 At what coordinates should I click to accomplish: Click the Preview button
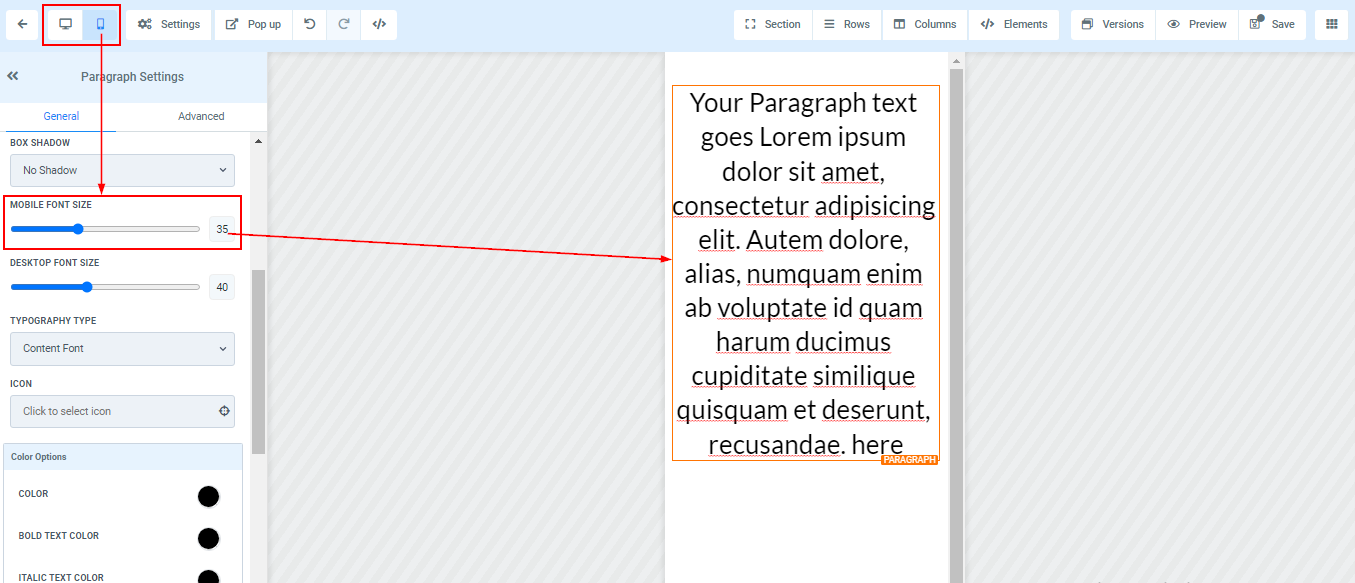[1197, 25]
